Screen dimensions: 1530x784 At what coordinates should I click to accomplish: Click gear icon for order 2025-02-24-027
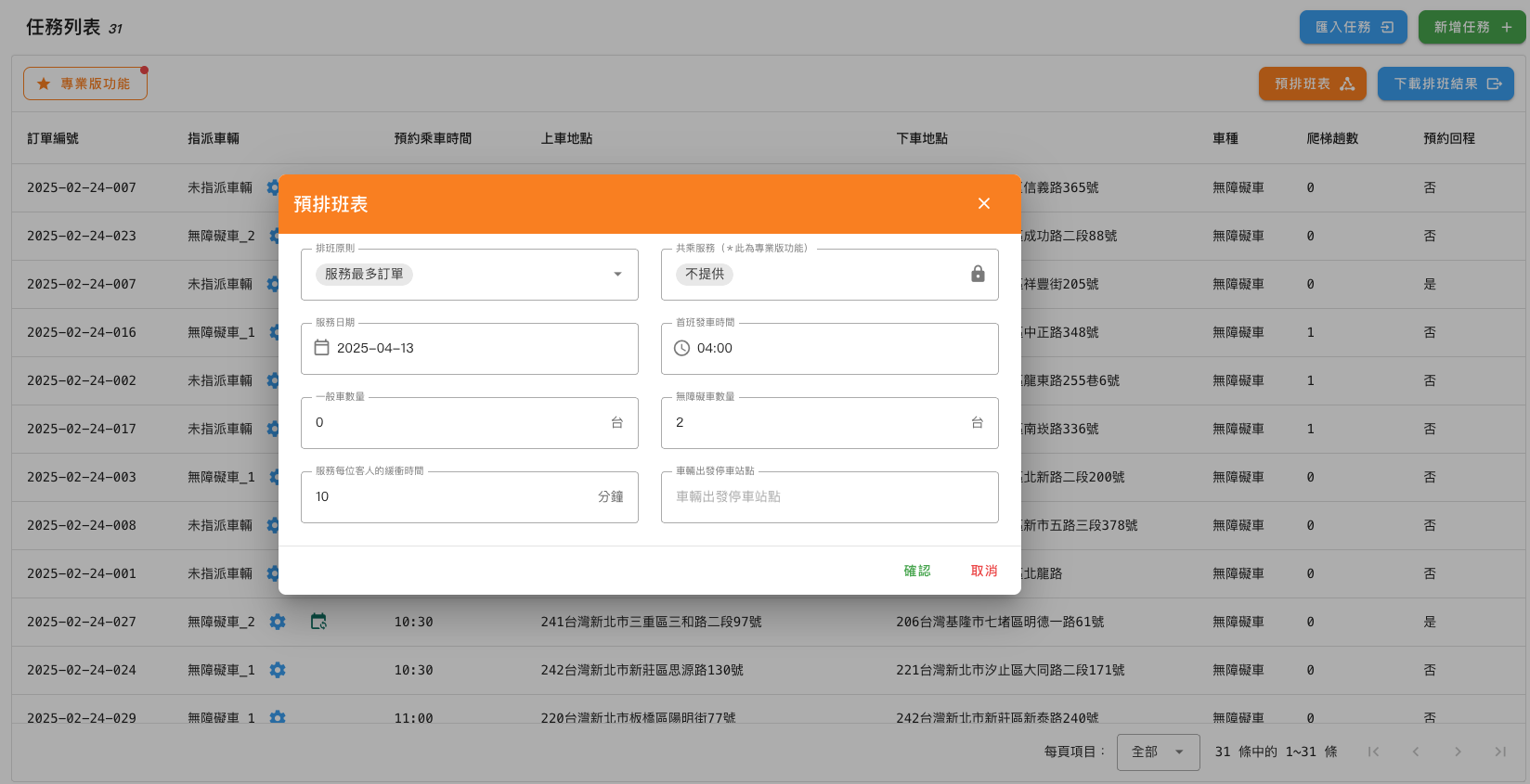[278, 622]
